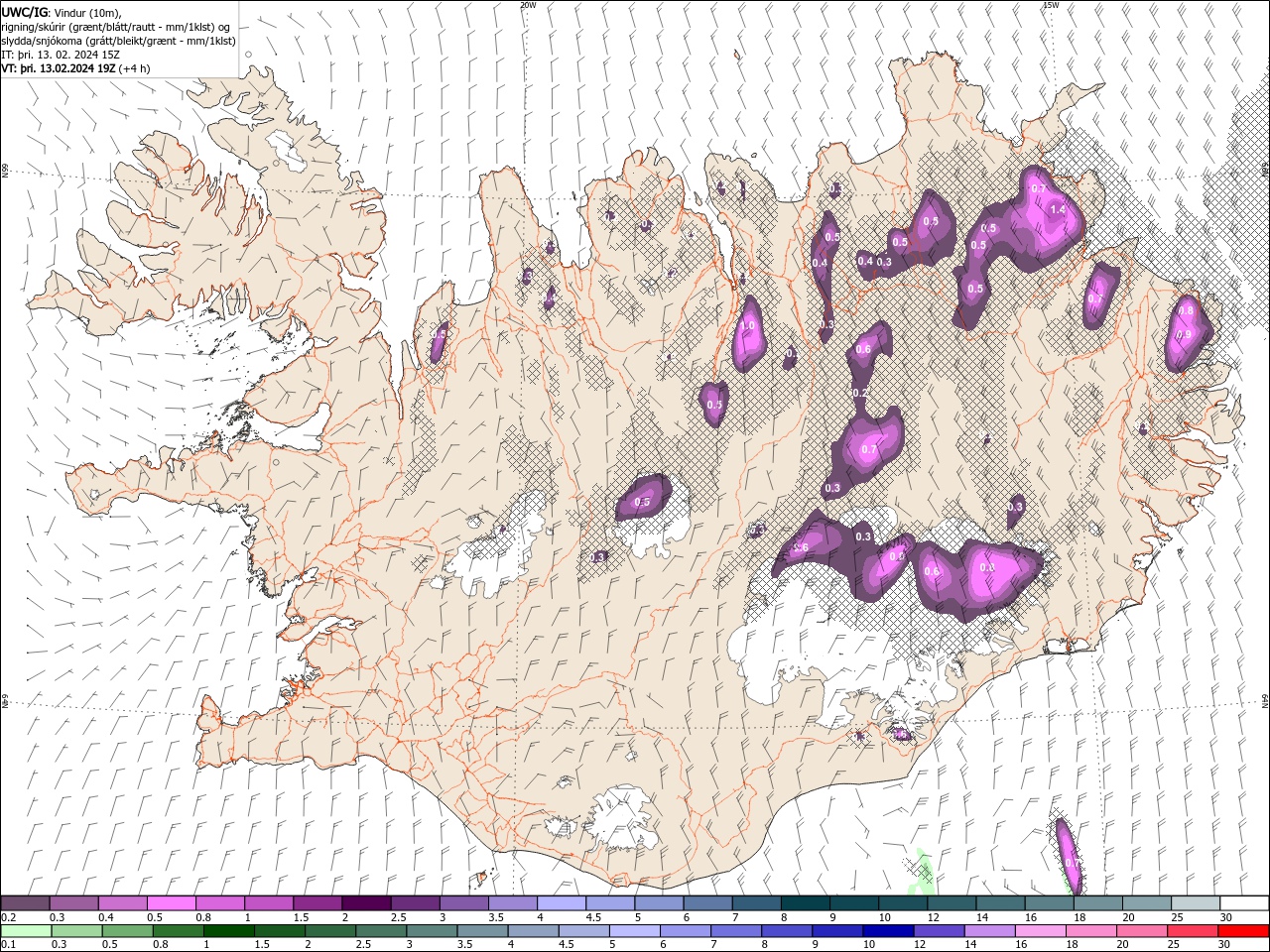Pick the deep blue bottom-row swatch labeled 10
The height and width of the screenshot is (952, 1270).
pyautogui.click(x=888, y=931)
